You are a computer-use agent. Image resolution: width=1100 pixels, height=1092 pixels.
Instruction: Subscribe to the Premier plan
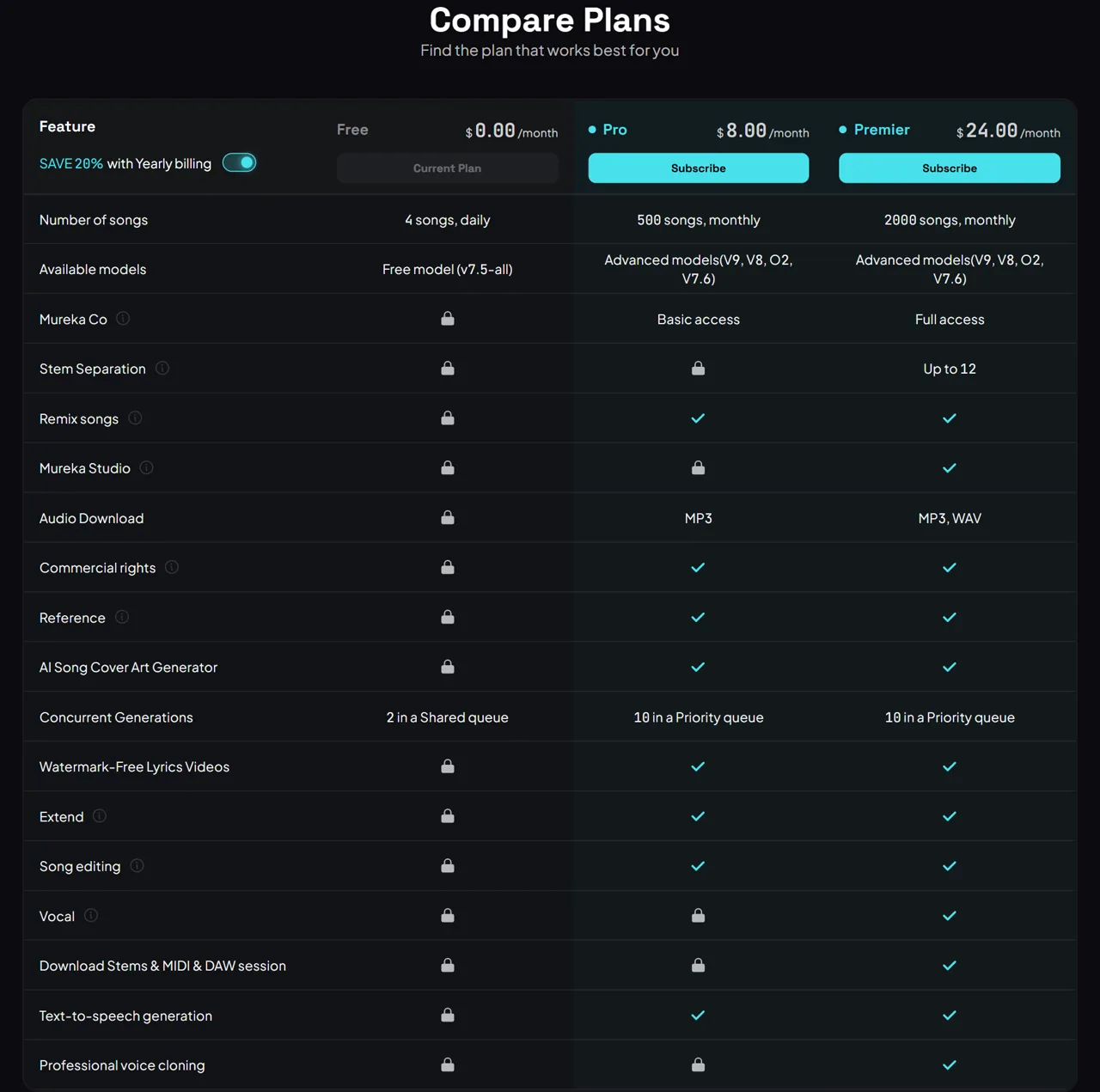pyautogui.click(x=949, y=168)
